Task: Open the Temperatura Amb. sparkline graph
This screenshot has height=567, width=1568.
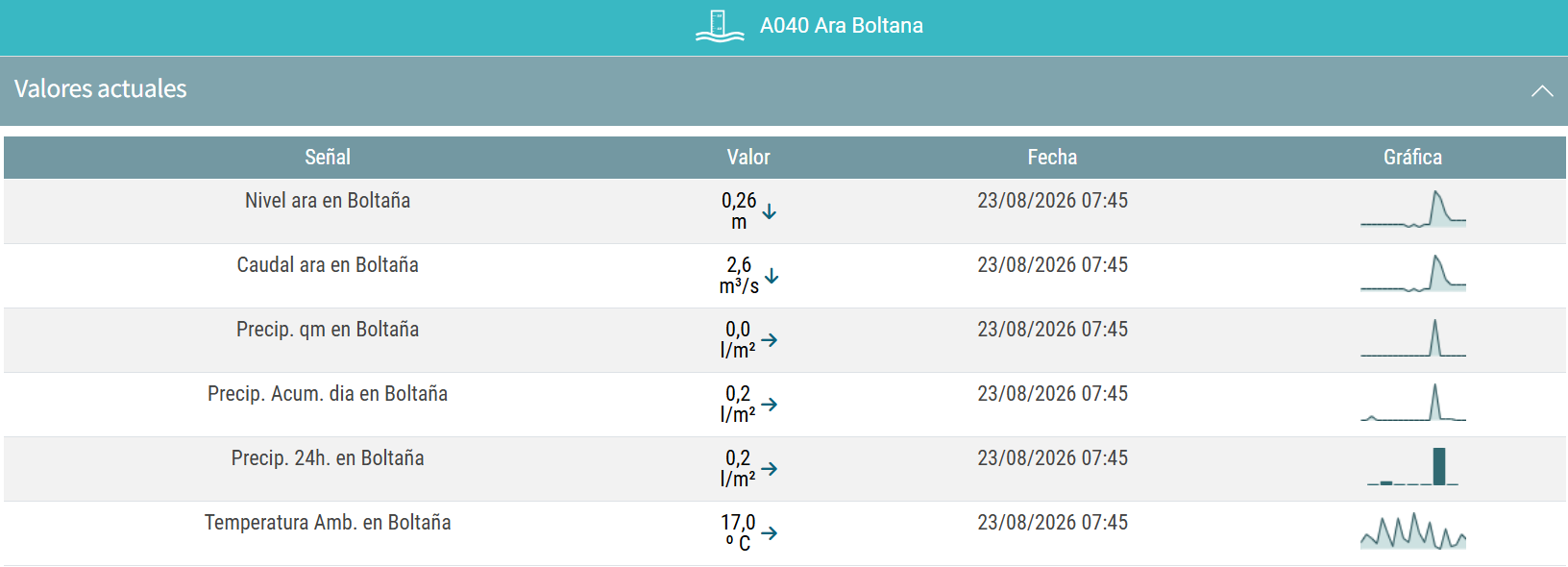Action: 1413,530
